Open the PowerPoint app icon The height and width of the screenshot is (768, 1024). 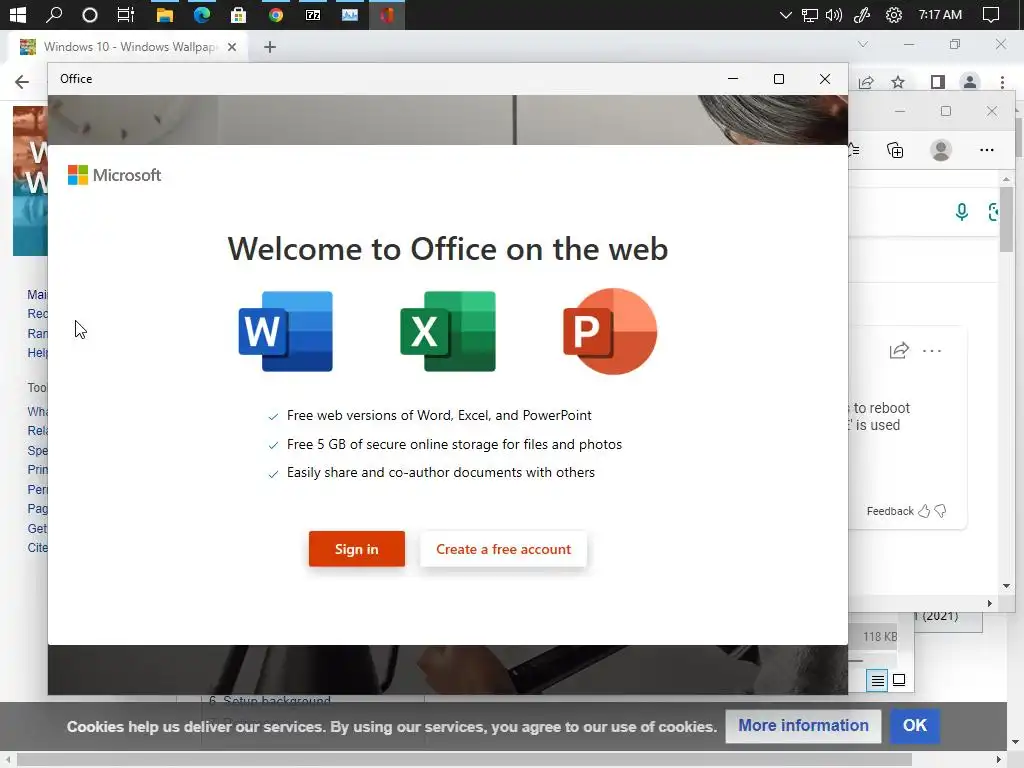tap(610, 331)
